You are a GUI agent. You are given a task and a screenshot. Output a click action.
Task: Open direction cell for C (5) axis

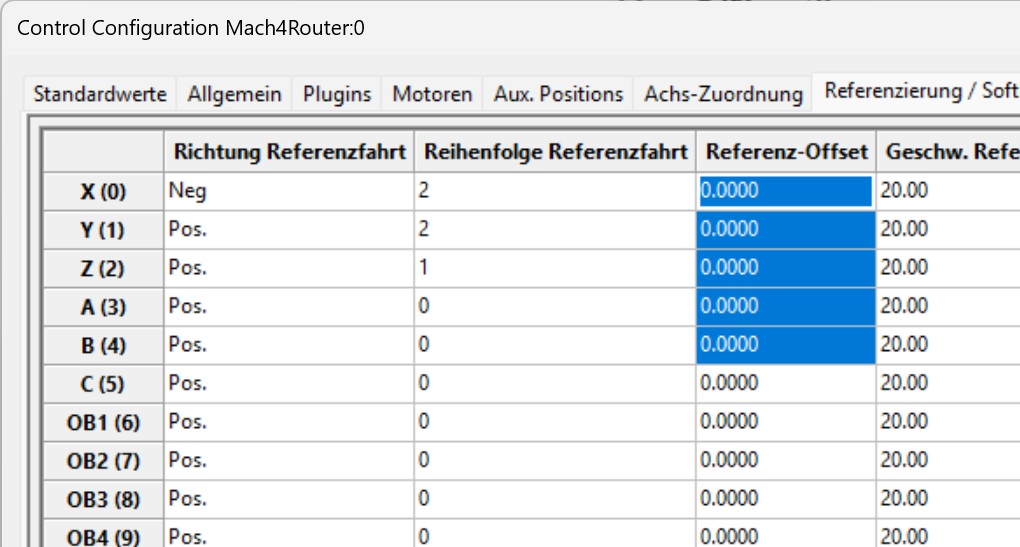[x=289, y=383]
